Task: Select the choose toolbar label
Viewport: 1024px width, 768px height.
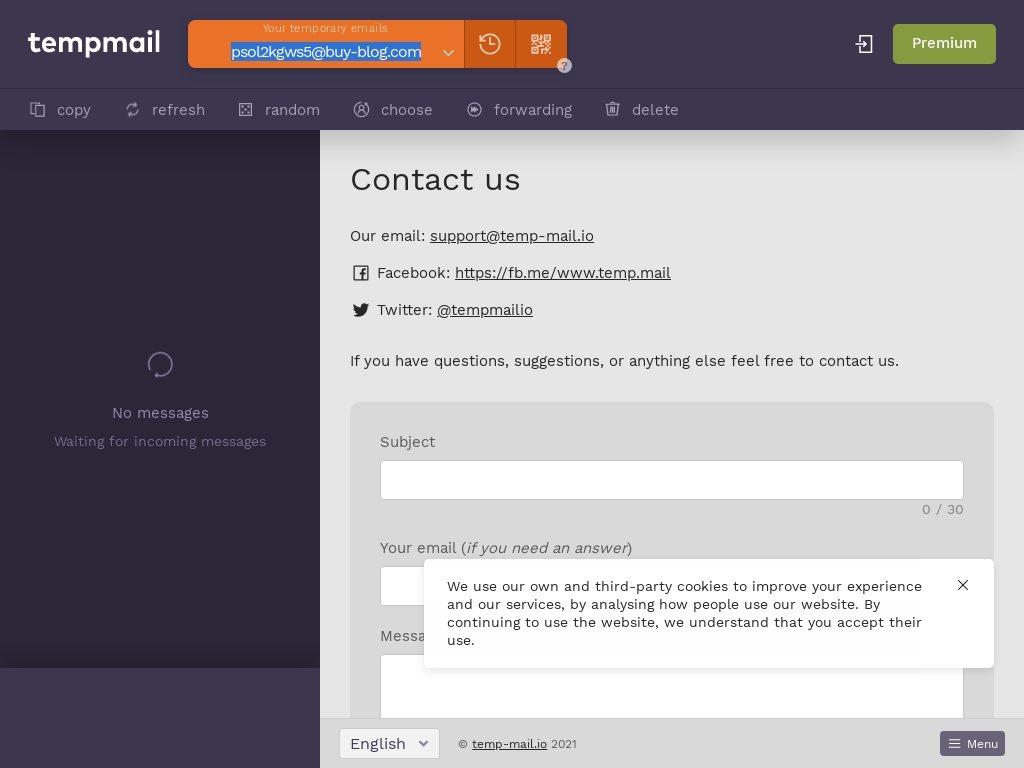Action: pos(407,110)
